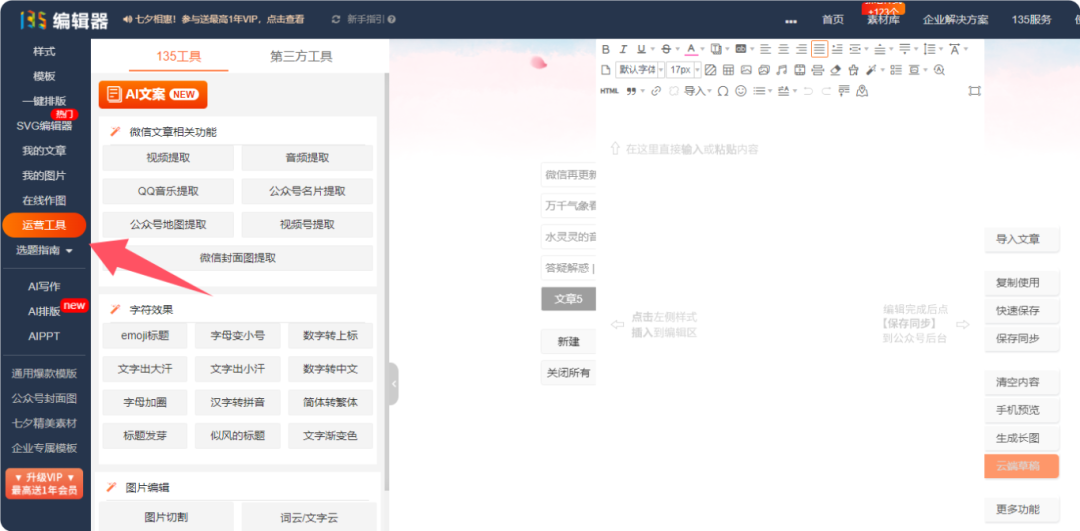This screenshot has width=1080, height=531.
Task: Expand the blockquote dropdown arrow
Action: point(643,91)
